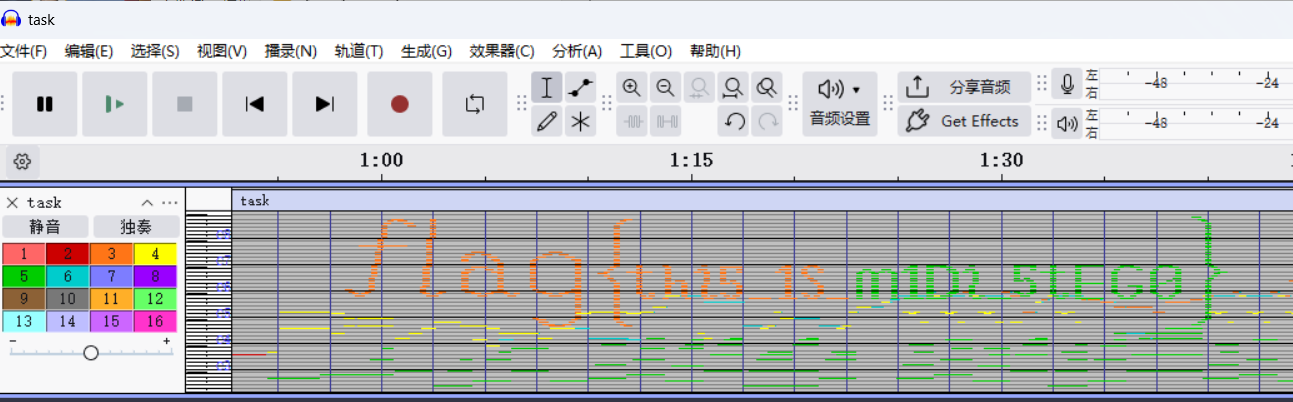Image resolution: width=1293 pixels, height=402 pixels.
Task: Select the asterisk Multi-tool
Action: (x=580, y=122)
